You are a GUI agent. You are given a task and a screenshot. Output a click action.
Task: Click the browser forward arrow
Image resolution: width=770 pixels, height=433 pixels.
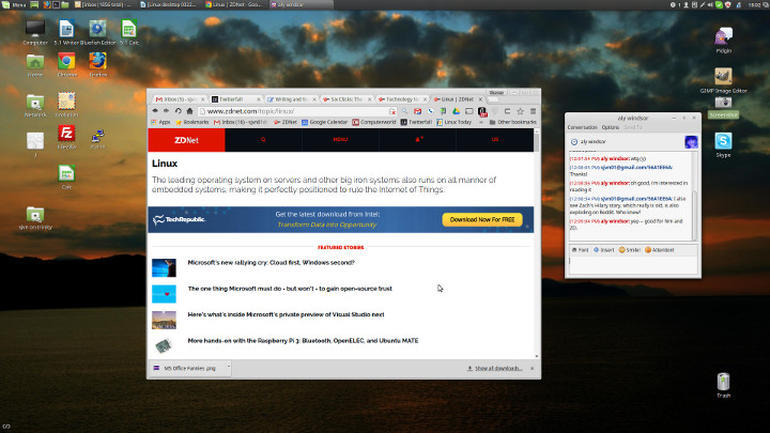166,111
